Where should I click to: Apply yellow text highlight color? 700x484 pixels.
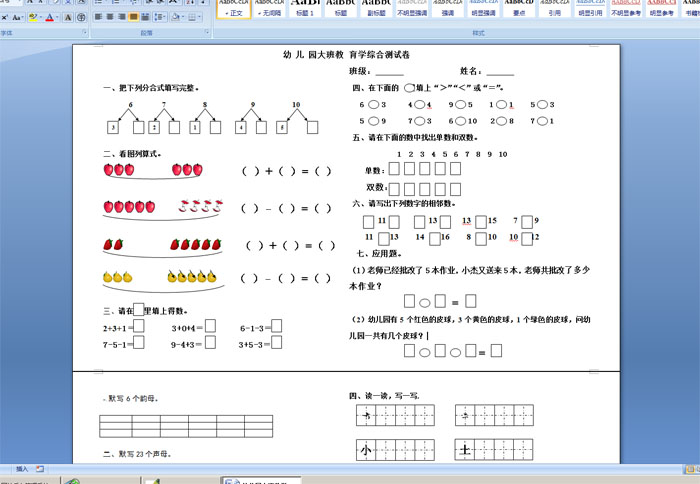click(32, 17)
